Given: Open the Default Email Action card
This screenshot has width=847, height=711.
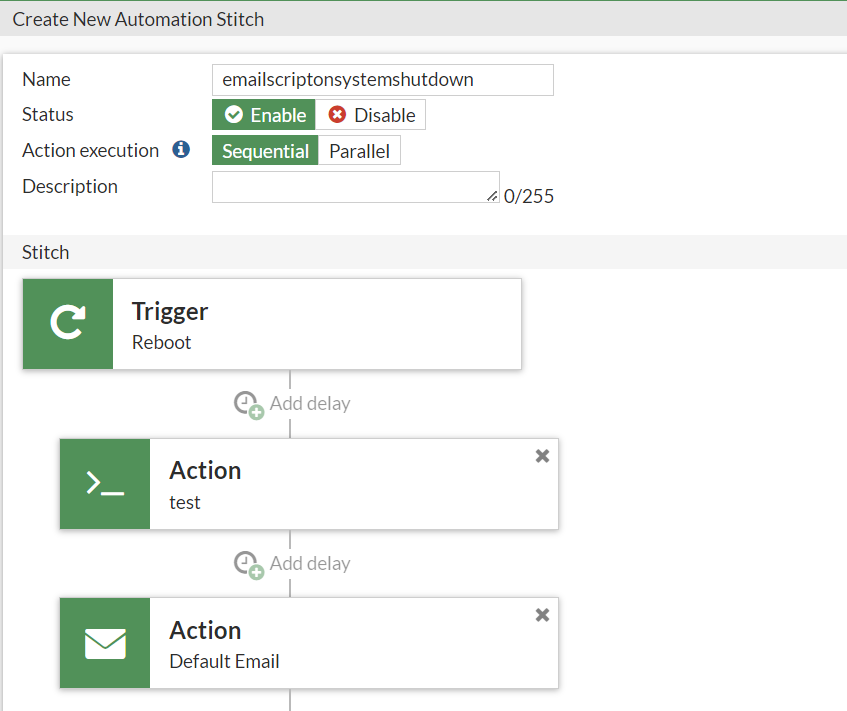Looking at the screenshot, I should coord(340,643).
